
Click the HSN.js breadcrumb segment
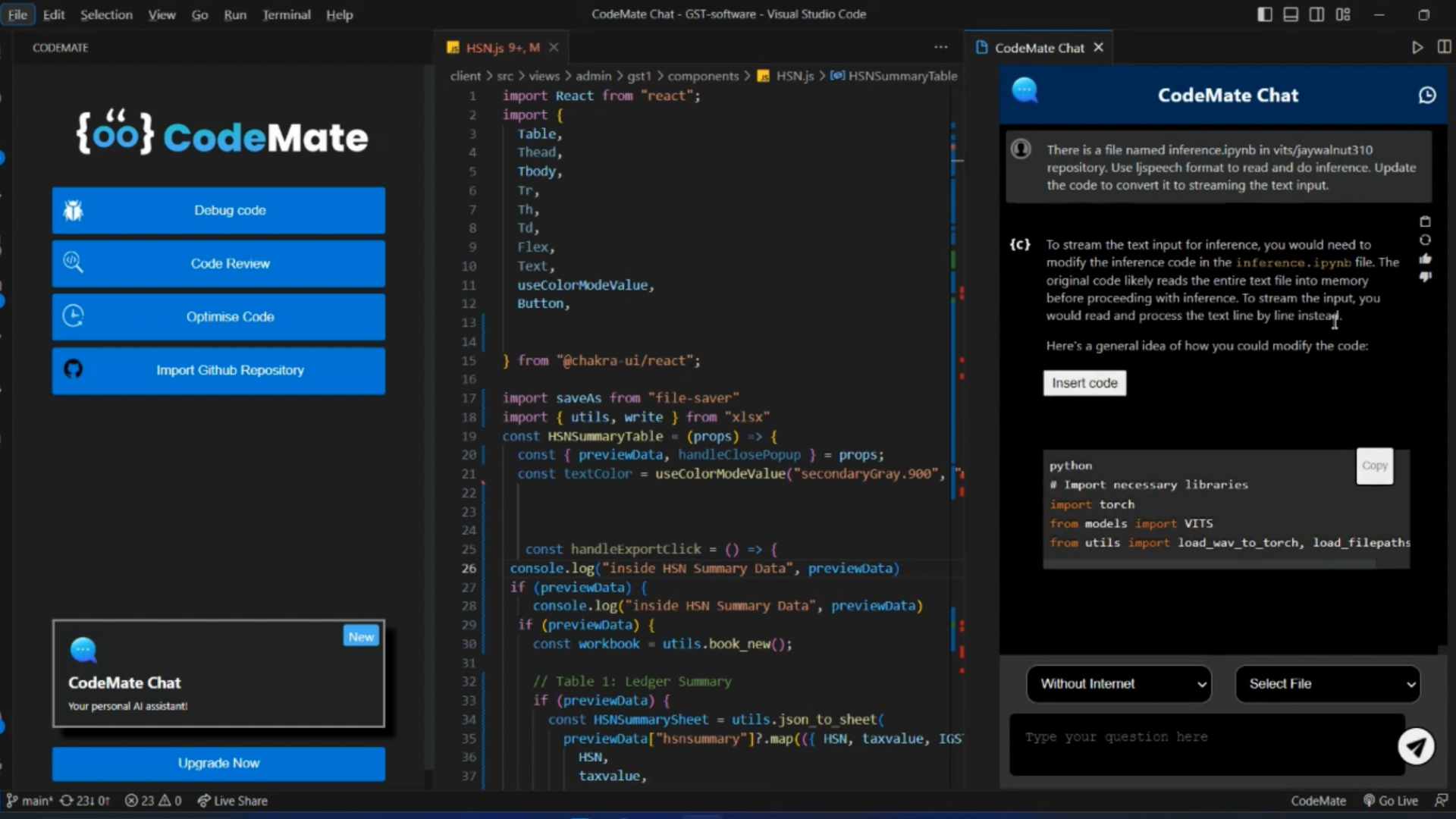tap(786, 76)
